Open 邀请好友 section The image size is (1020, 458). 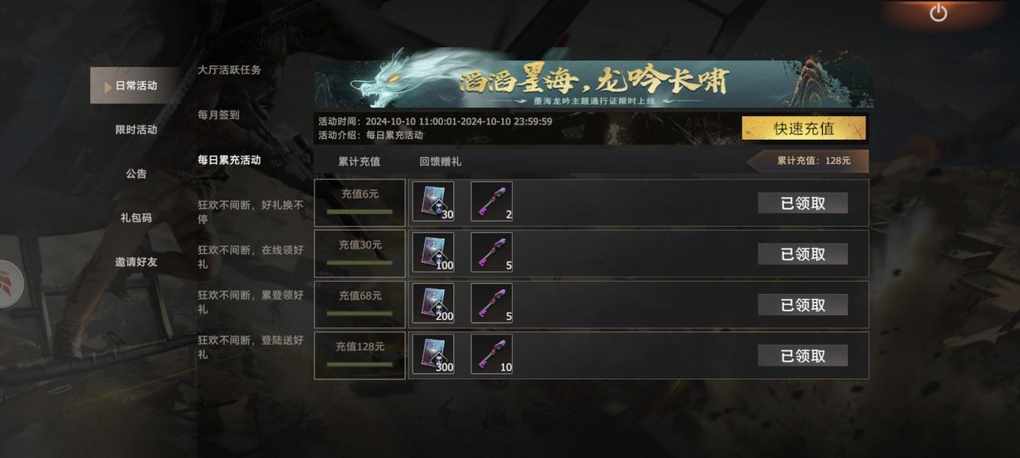(x=136, y=262)
